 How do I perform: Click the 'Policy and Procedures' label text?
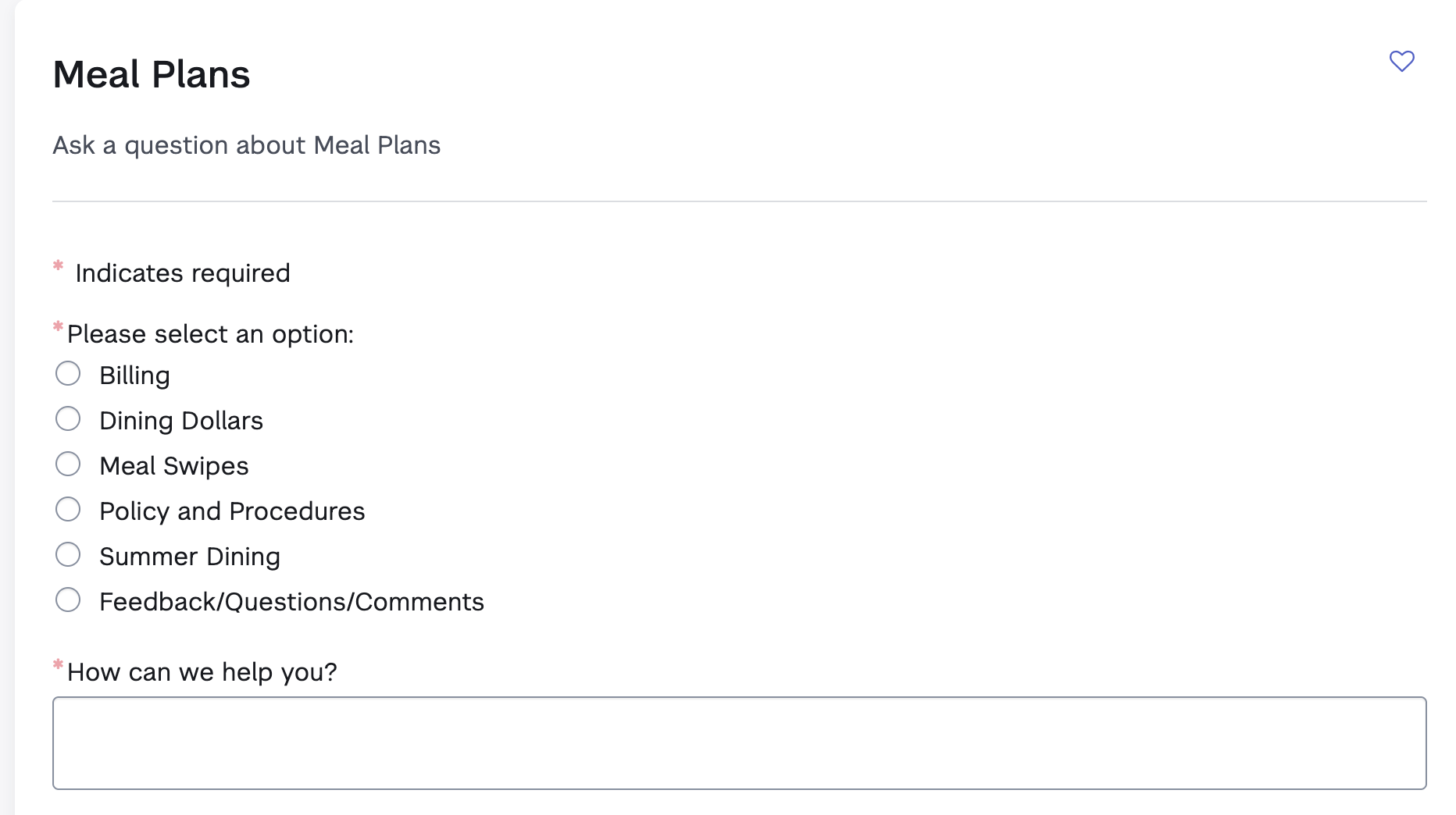(x=232, y=511)
